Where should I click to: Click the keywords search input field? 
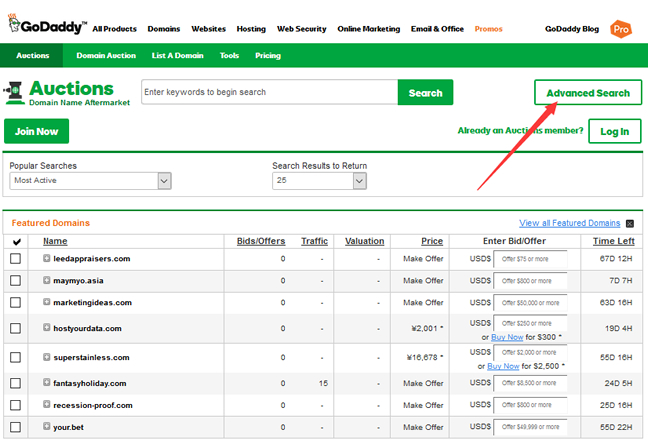(x=269, y=92)
